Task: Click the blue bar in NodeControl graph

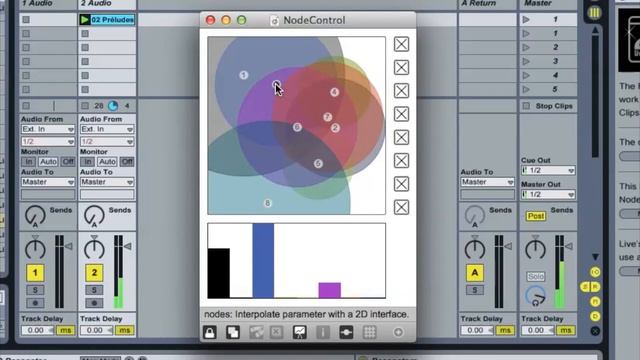Action: point(263,261)
